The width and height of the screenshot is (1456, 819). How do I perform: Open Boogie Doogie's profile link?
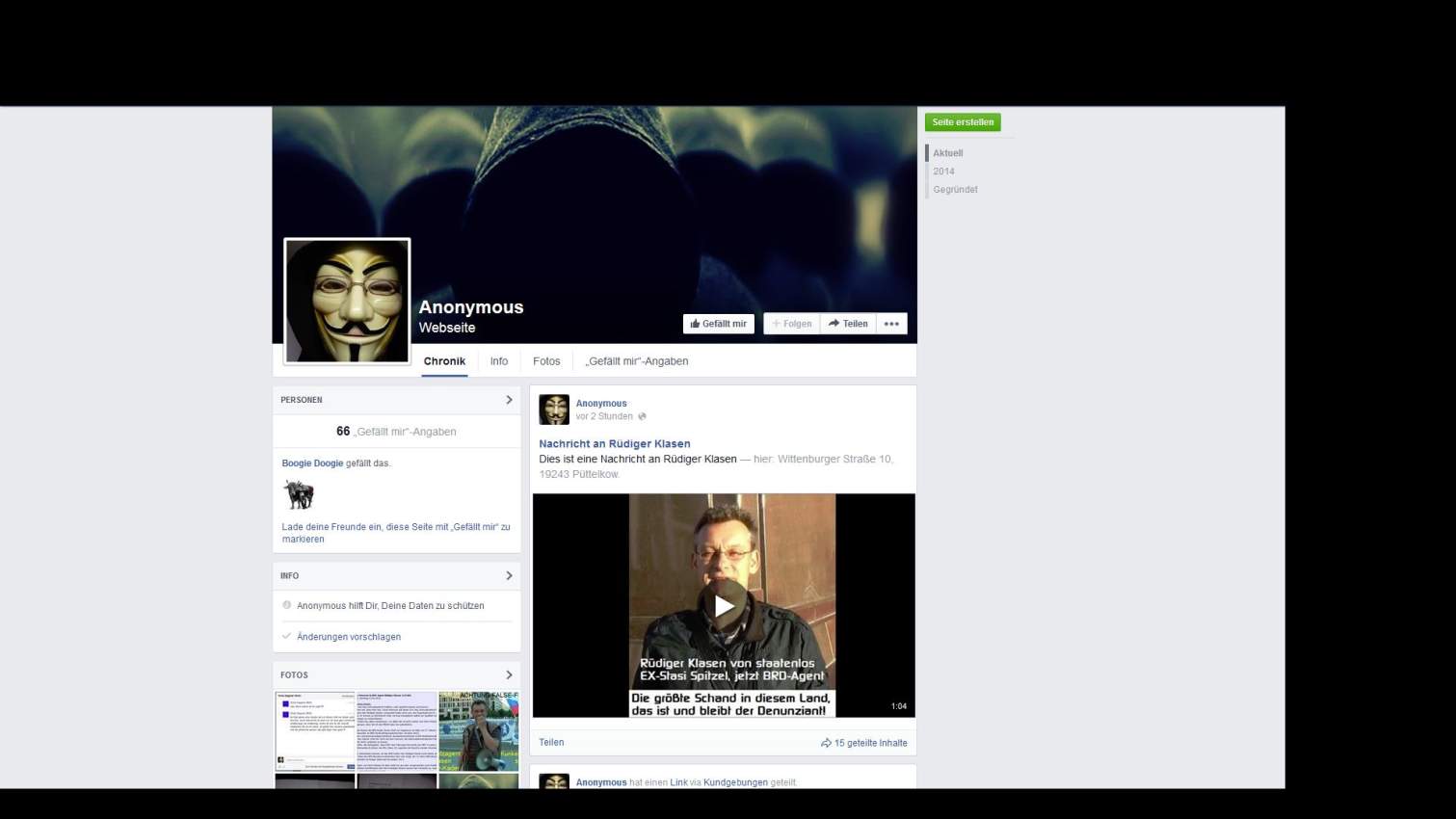[x=312, y=463]
